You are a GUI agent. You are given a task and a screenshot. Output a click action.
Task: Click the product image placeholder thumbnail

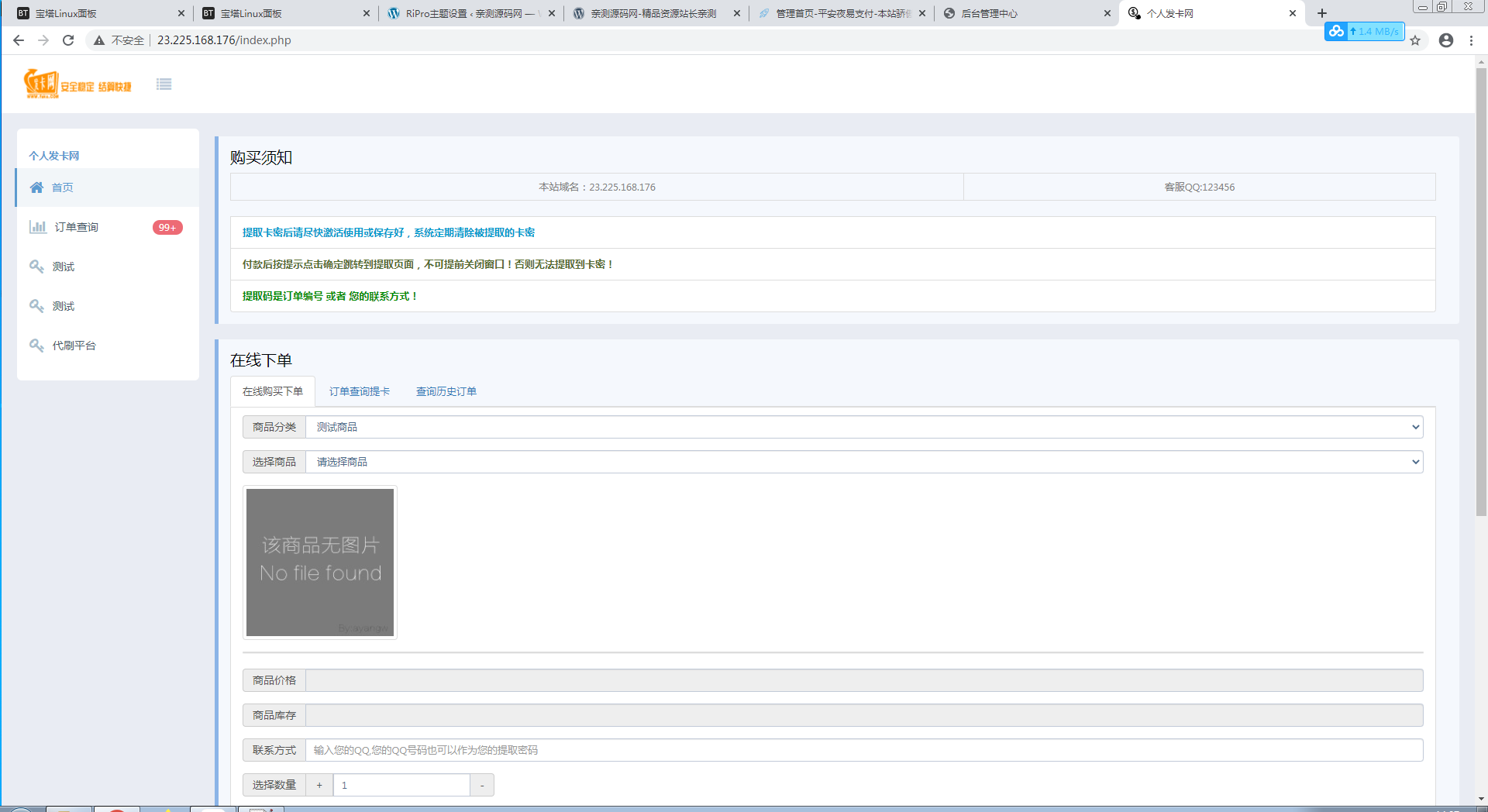320,563
